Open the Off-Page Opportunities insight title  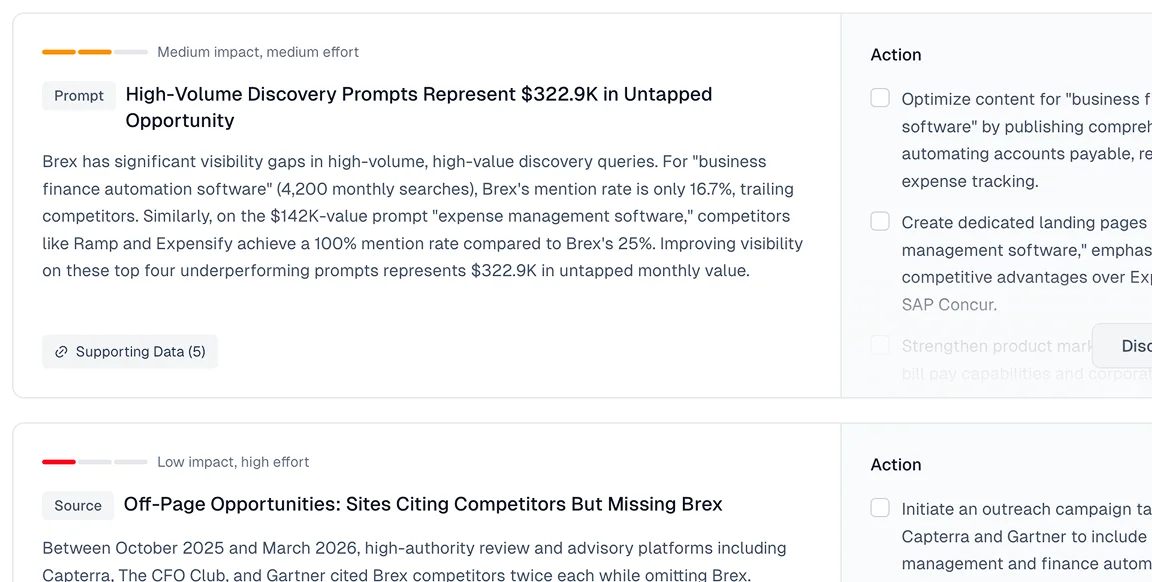pos(422,505)
